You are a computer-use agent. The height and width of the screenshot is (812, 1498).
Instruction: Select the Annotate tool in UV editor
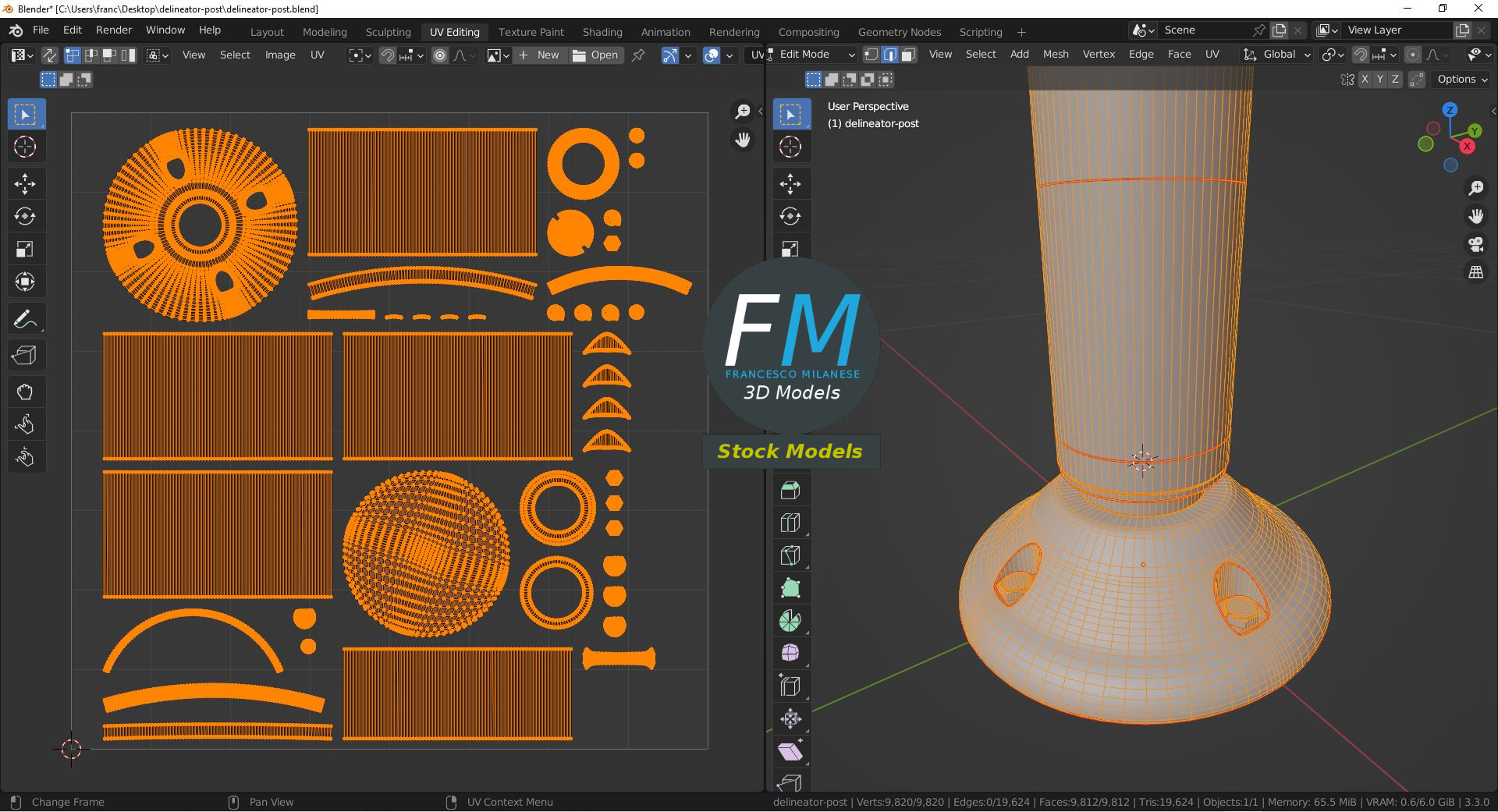pos(25,319)
